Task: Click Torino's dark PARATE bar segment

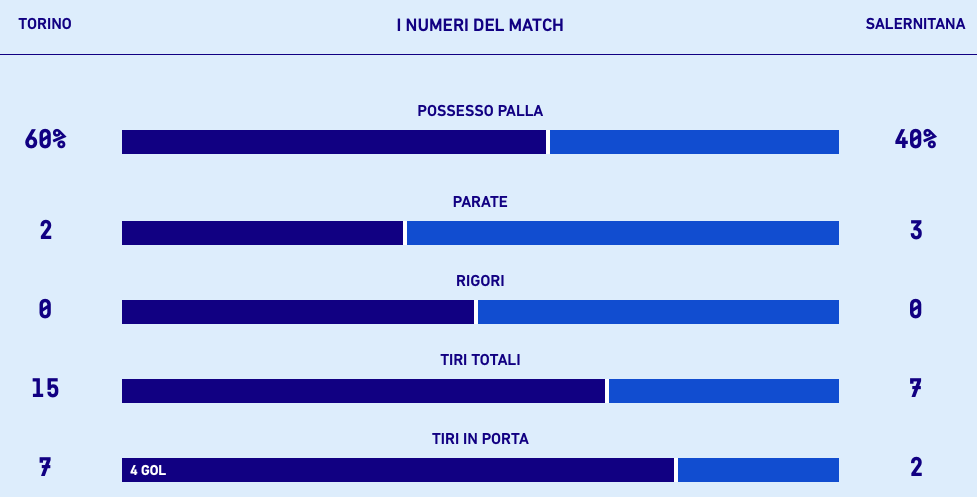Action: point(262,233)
